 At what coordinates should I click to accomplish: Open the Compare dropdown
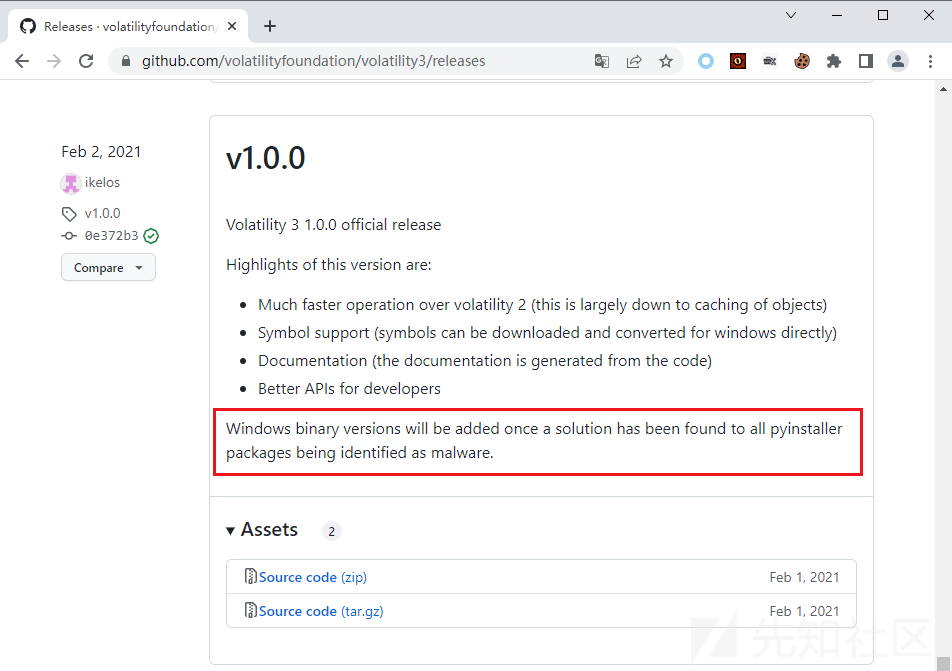tap(107, 267)
